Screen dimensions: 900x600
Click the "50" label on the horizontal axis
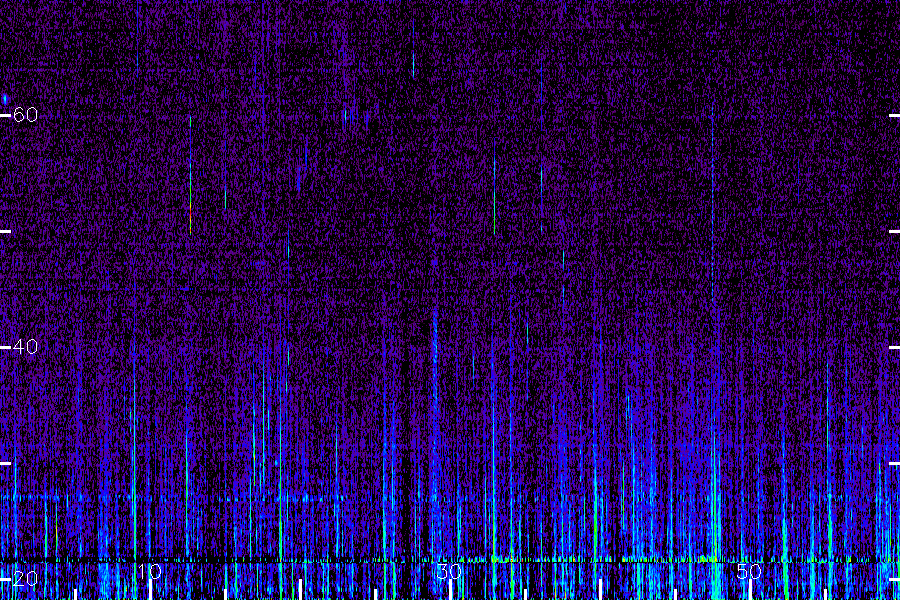click(749, 572)
